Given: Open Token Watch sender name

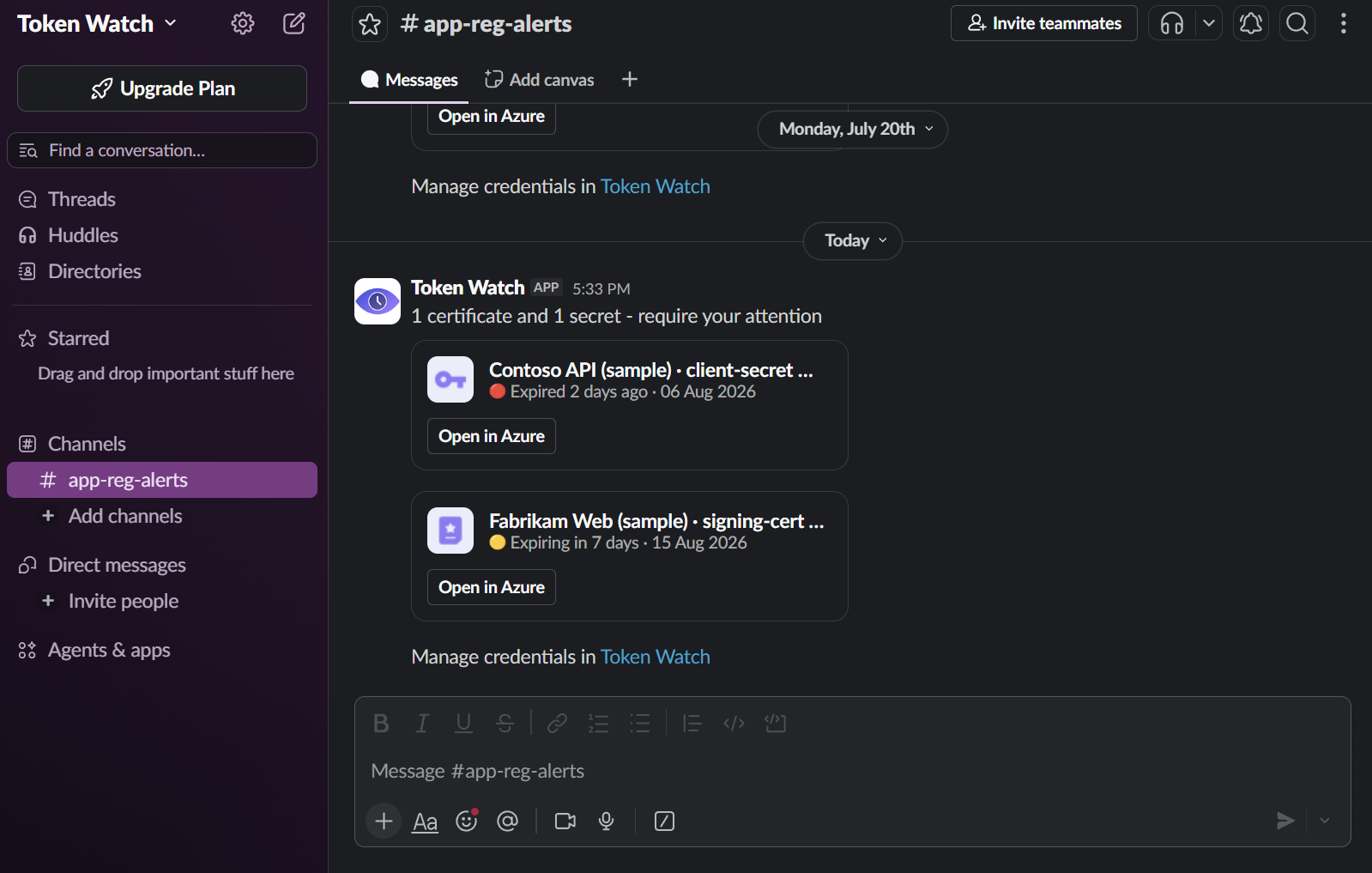Looking at the screenshot, I should pyautogui.click(x=468, y=288).
